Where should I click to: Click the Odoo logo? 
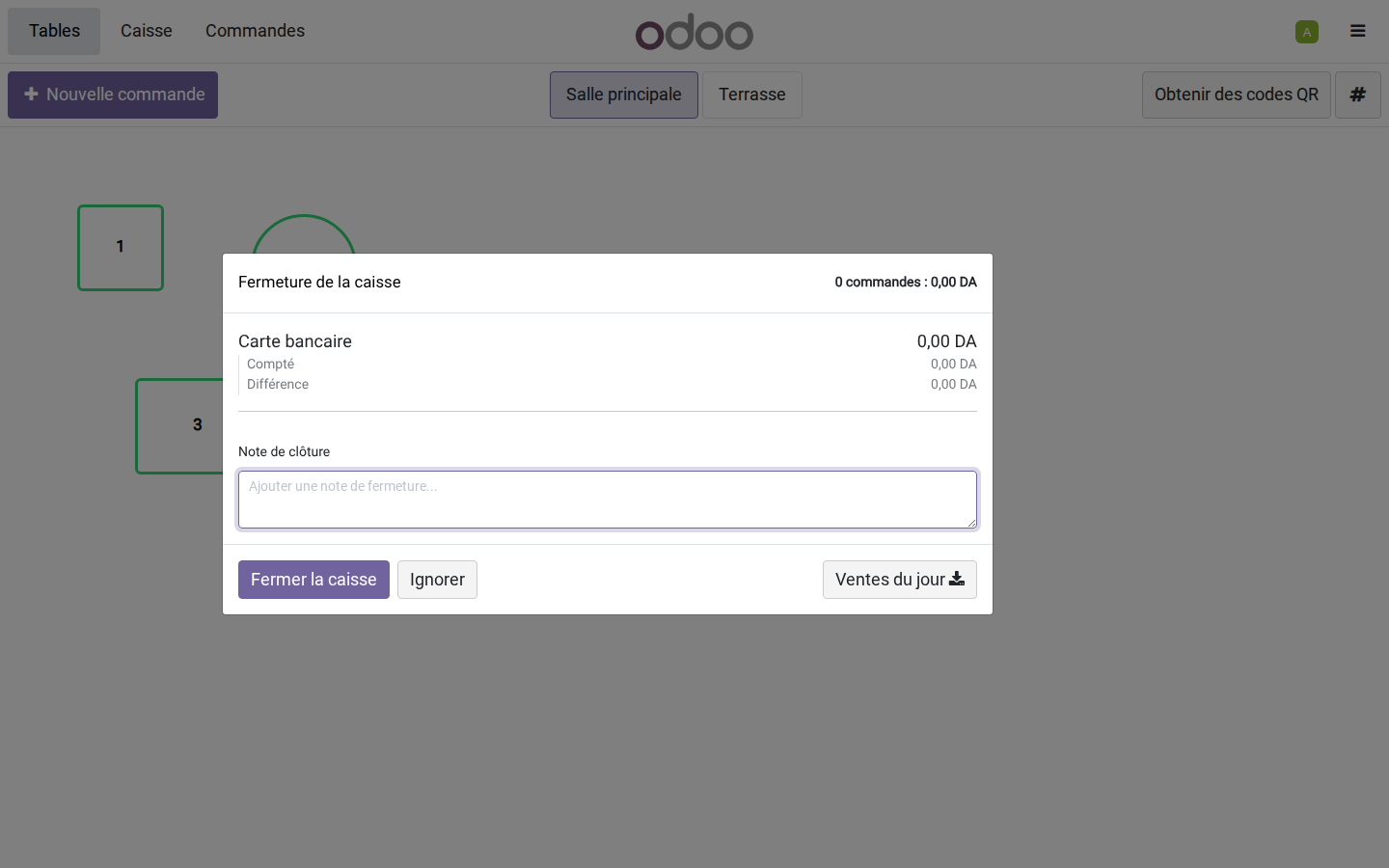tap(694, 32)
